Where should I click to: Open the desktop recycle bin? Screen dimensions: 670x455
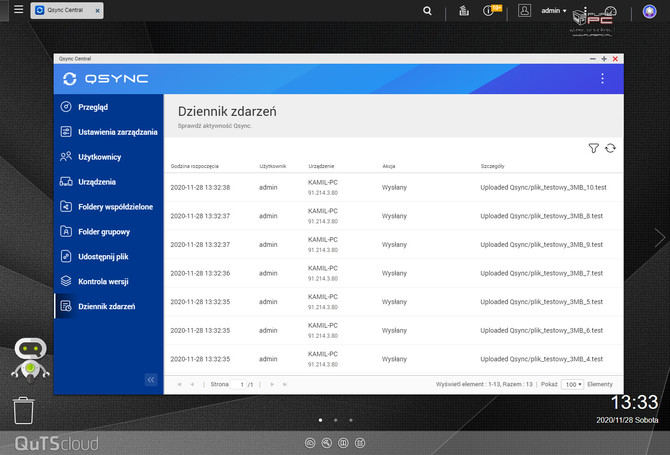(23, 411)
